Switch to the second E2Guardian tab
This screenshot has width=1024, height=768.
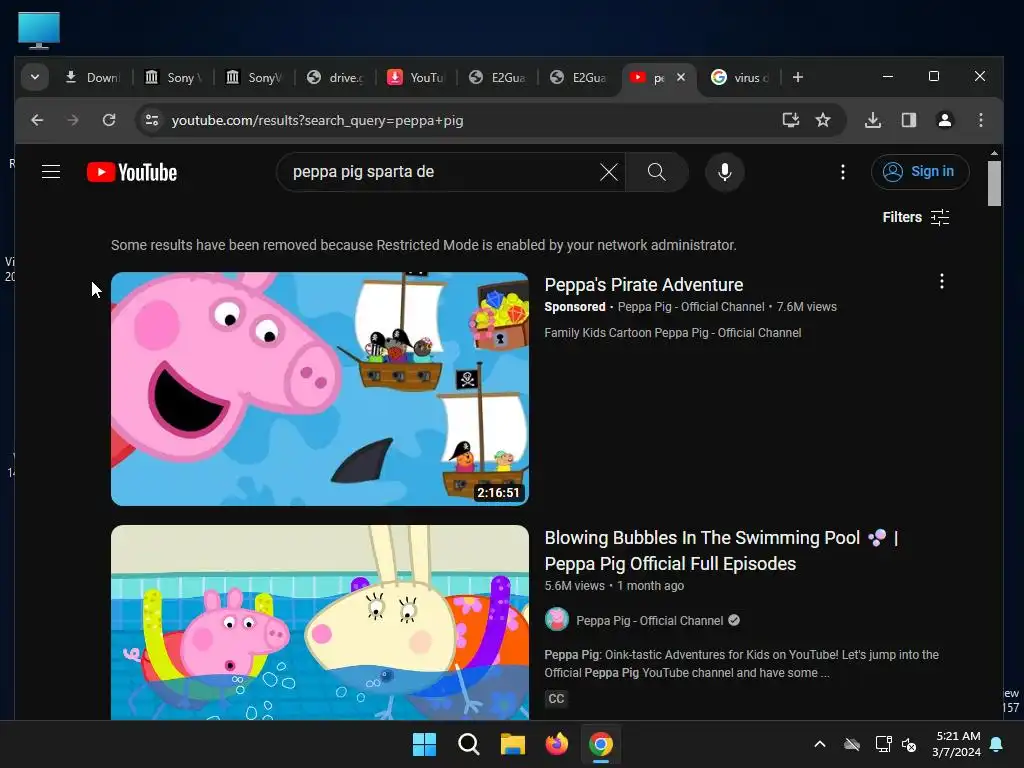point(577,78)
